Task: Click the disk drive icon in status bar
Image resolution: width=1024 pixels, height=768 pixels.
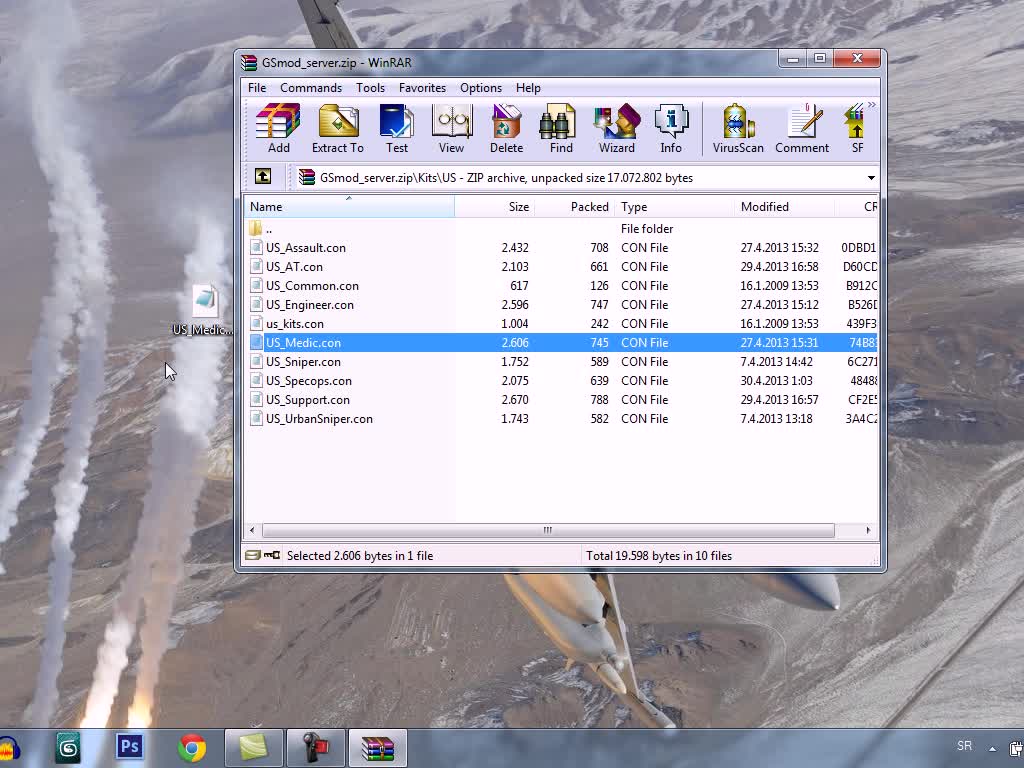Action: (x=252, y=555)
